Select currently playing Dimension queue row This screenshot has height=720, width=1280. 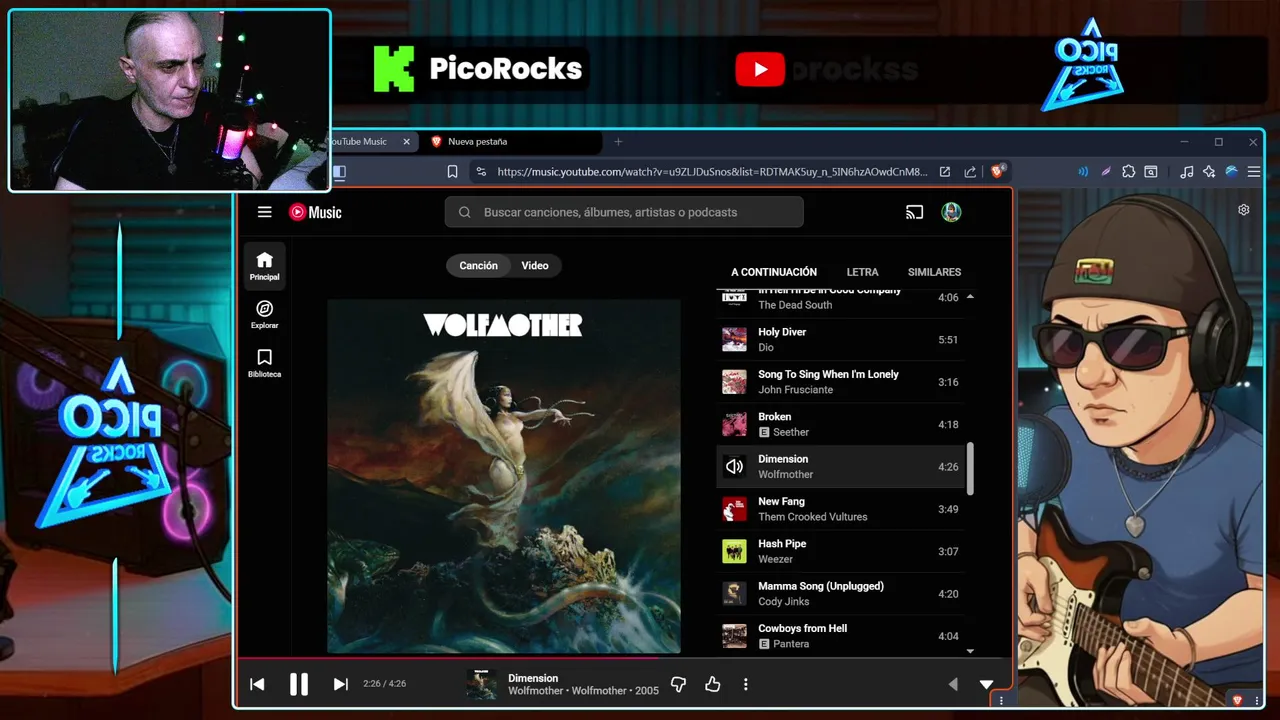coord(841,467)
